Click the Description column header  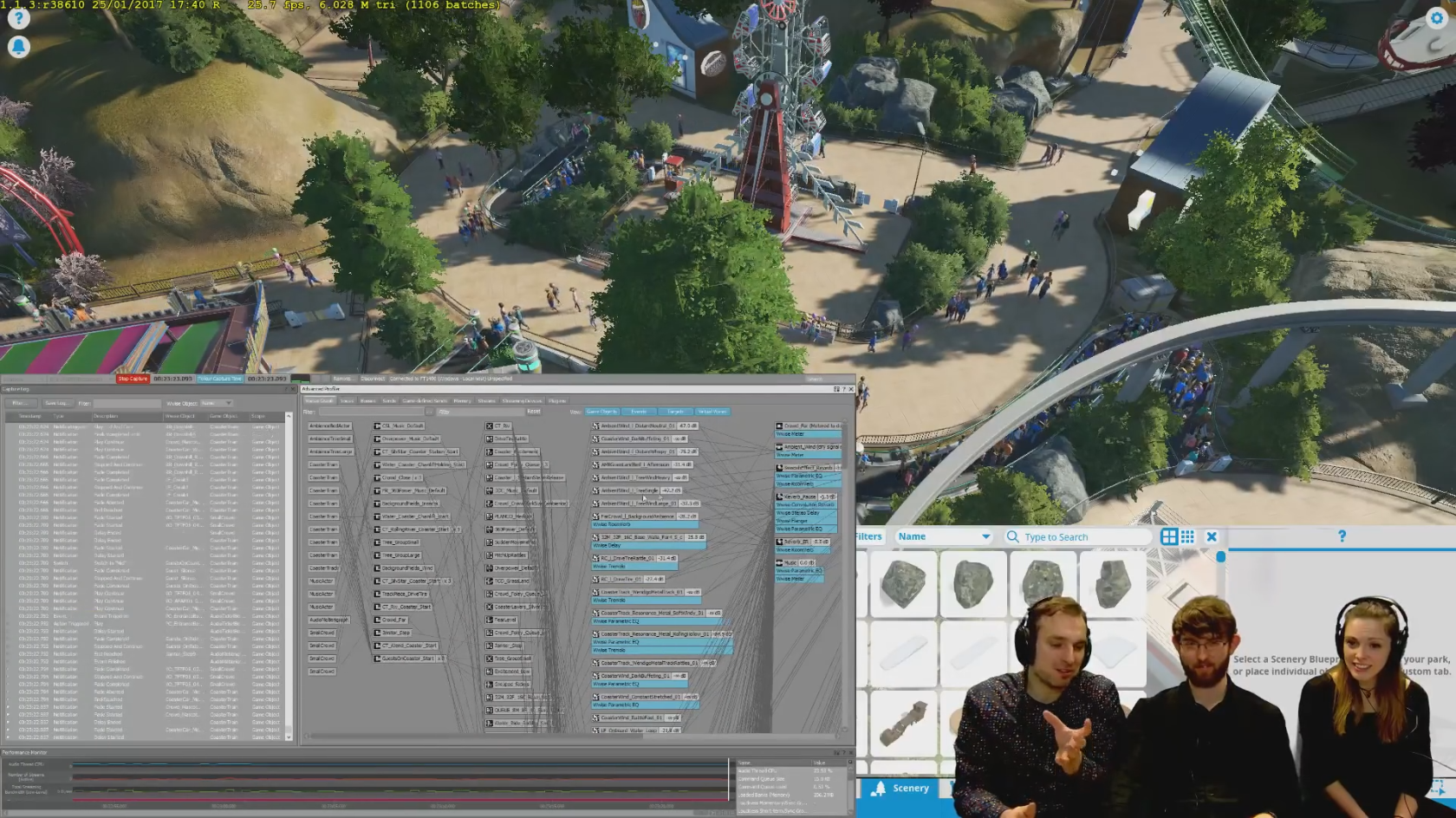(106, 417)
